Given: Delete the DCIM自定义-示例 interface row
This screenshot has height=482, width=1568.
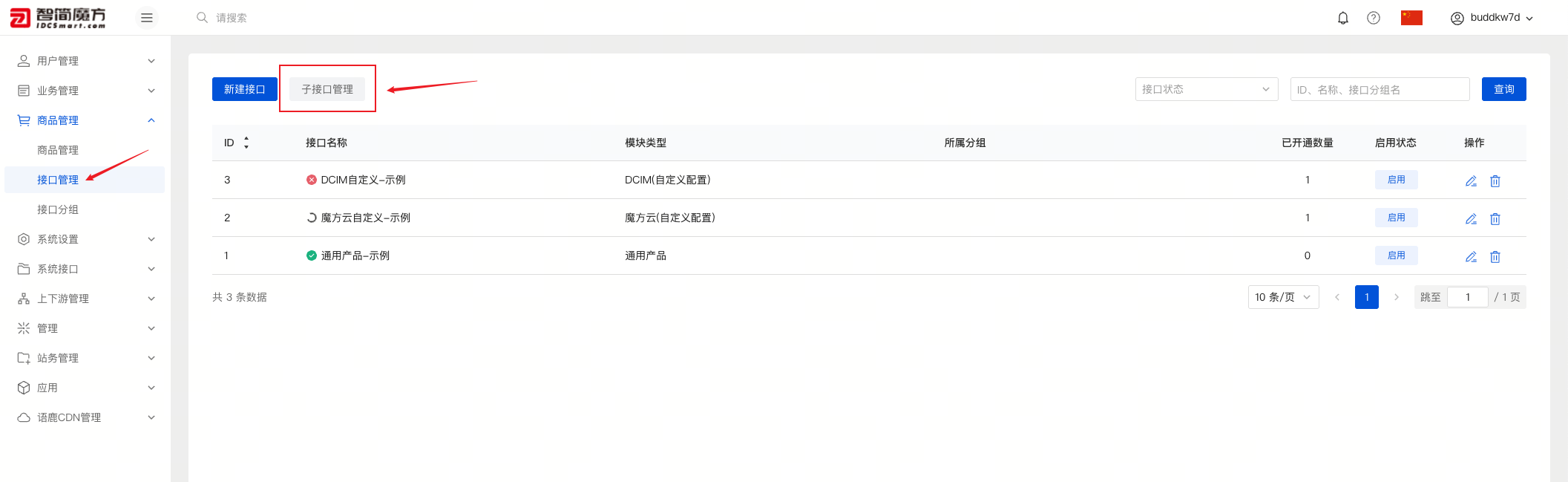Looking at the screenshot, I should coord(1495,181).
